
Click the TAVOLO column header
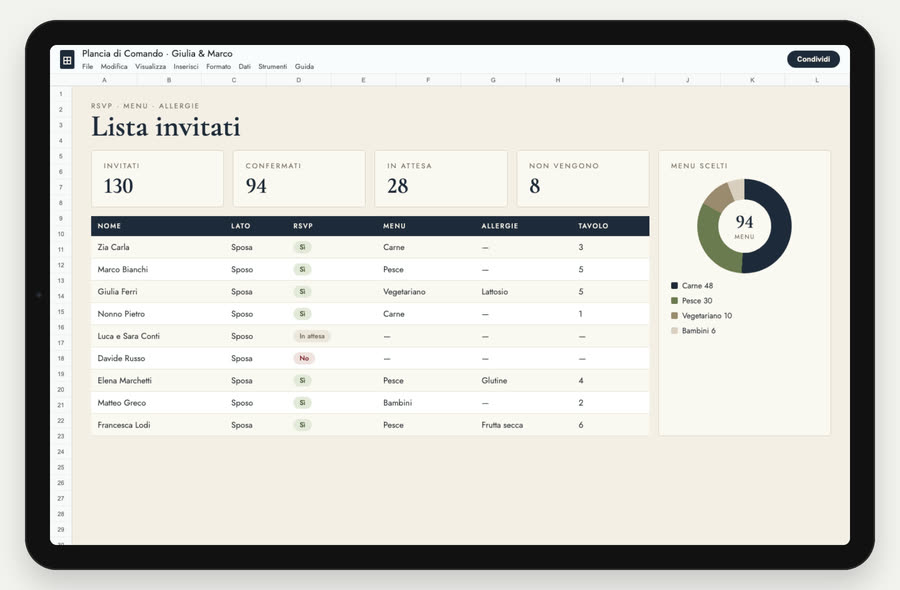(593, 226)
